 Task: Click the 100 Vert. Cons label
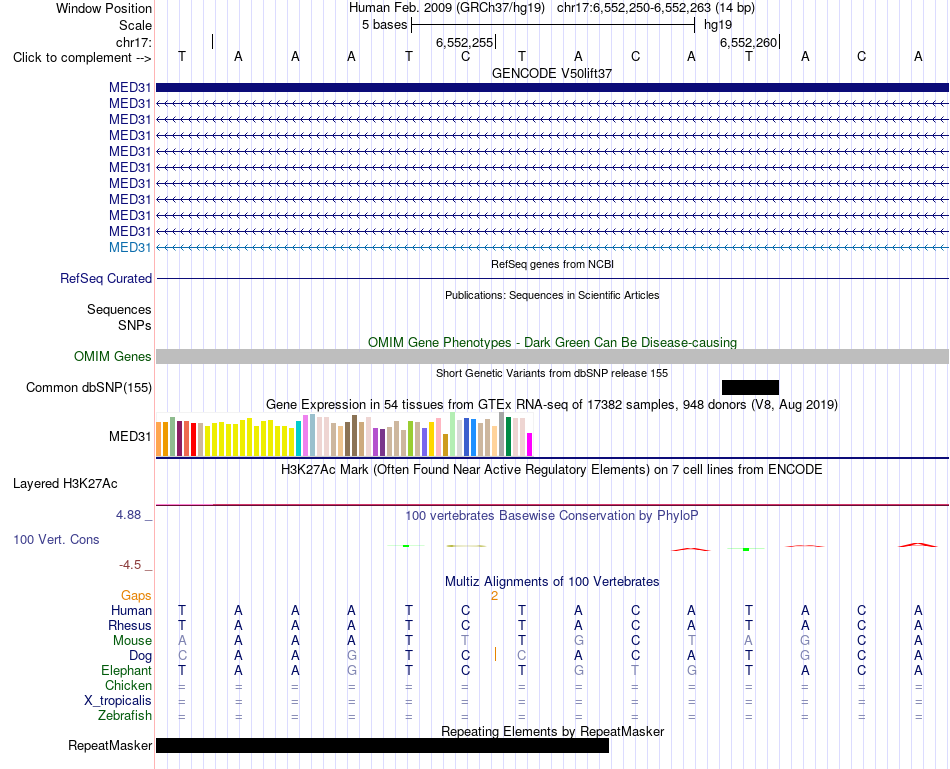(x=56, y=539)
